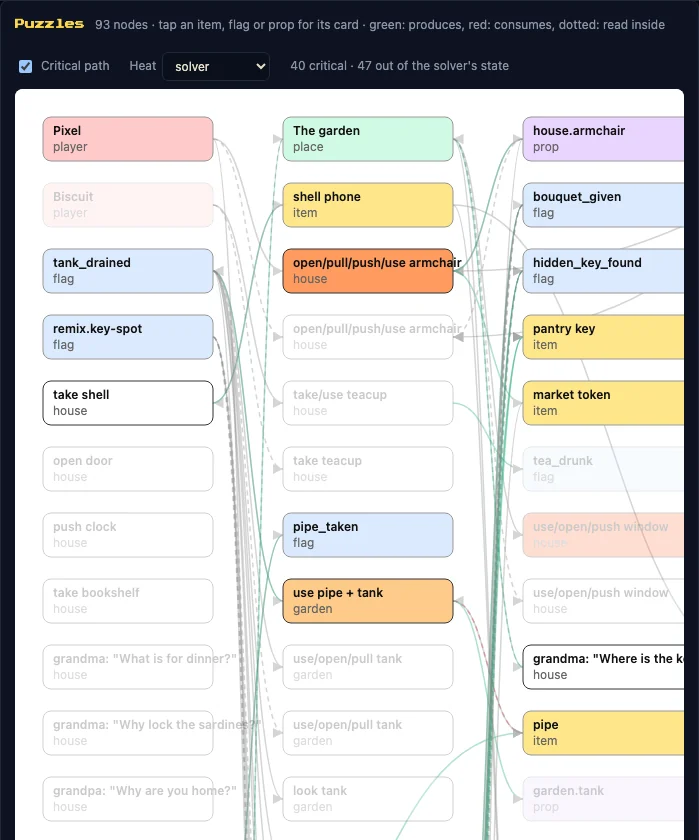The height and width of the screenshot is (840, 699).
Task: Open the faded garden.tank prop card
Action: point(603,799)
